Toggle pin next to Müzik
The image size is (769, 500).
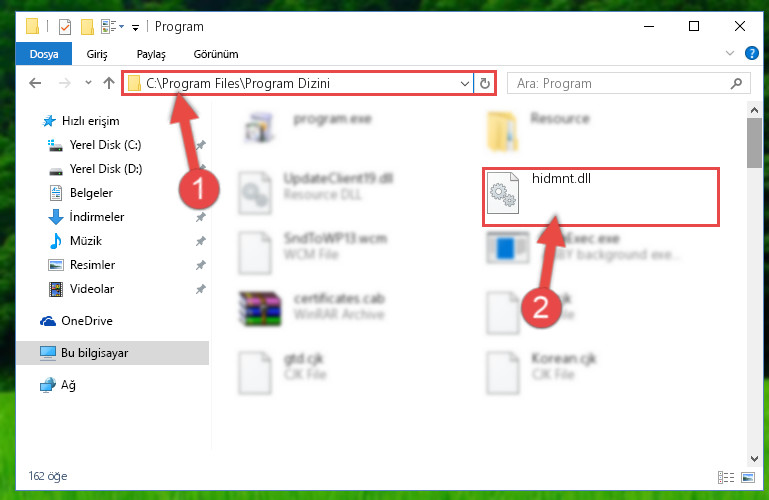click(201, 241)
